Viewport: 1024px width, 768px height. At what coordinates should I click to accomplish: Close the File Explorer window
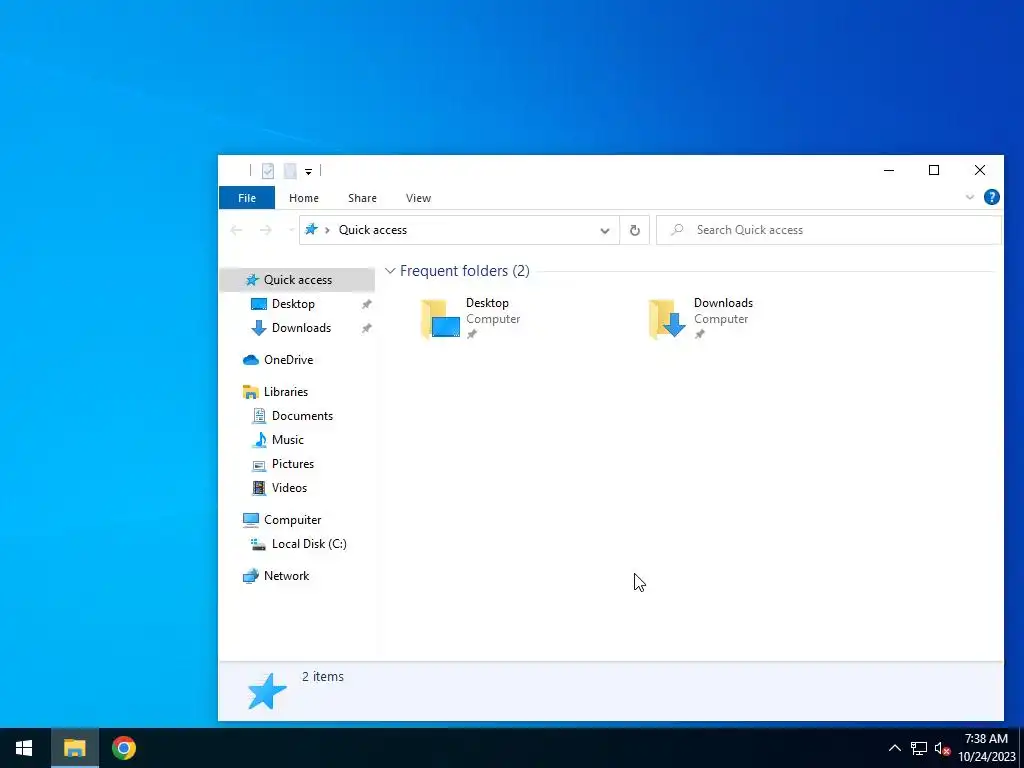tap(980, 170)
